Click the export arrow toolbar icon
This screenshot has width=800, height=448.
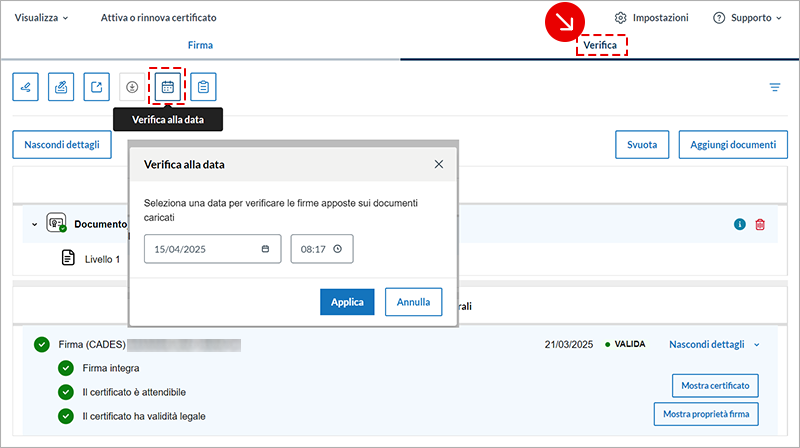point(96,87)
